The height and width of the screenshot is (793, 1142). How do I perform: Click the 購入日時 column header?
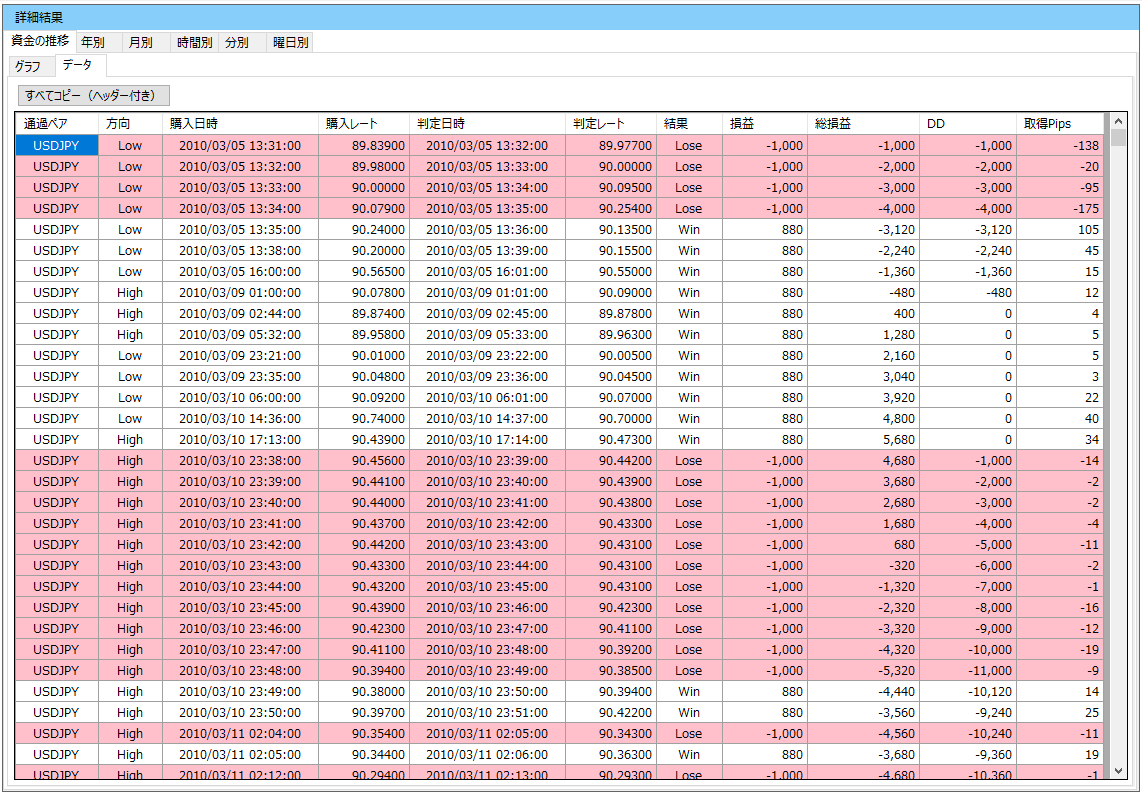[240, 124]
